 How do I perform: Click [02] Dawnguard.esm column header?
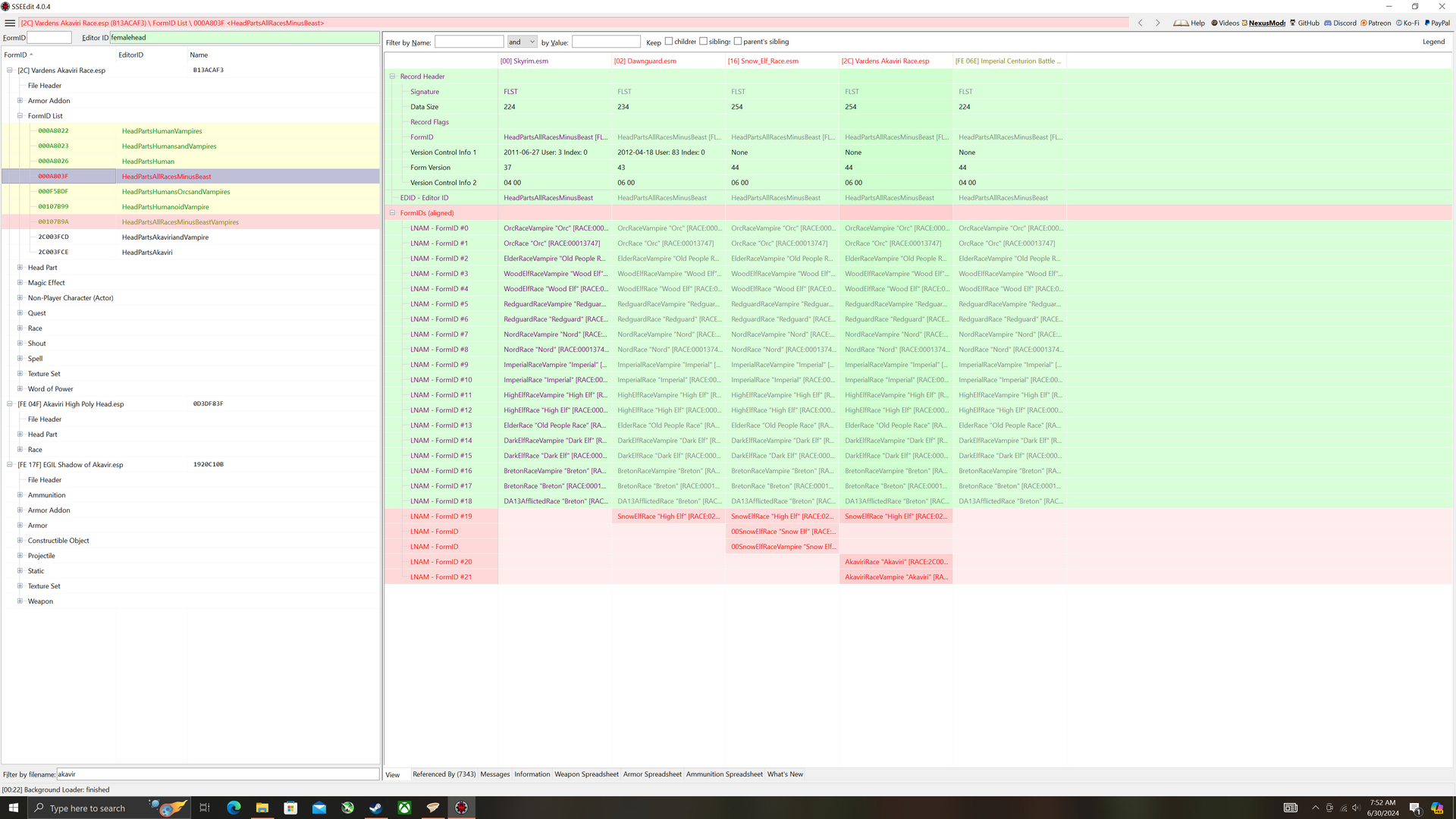click(668, 61)
